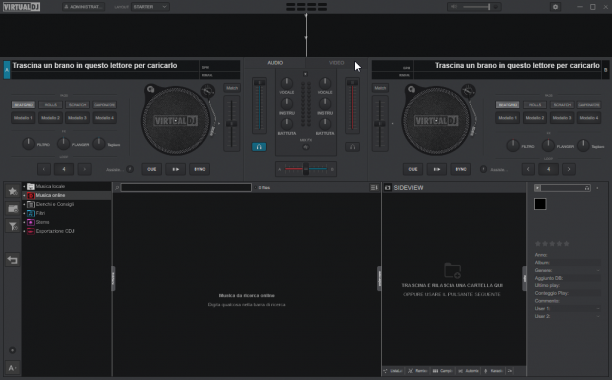The width and height of the screenshot is (612, 380).
Task: Click the crossfader slider
Action: [306, 169]
